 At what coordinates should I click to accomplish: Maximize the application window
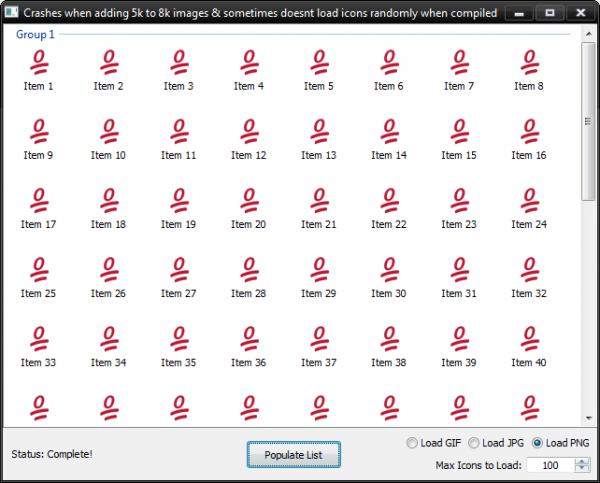pos(550,13)
